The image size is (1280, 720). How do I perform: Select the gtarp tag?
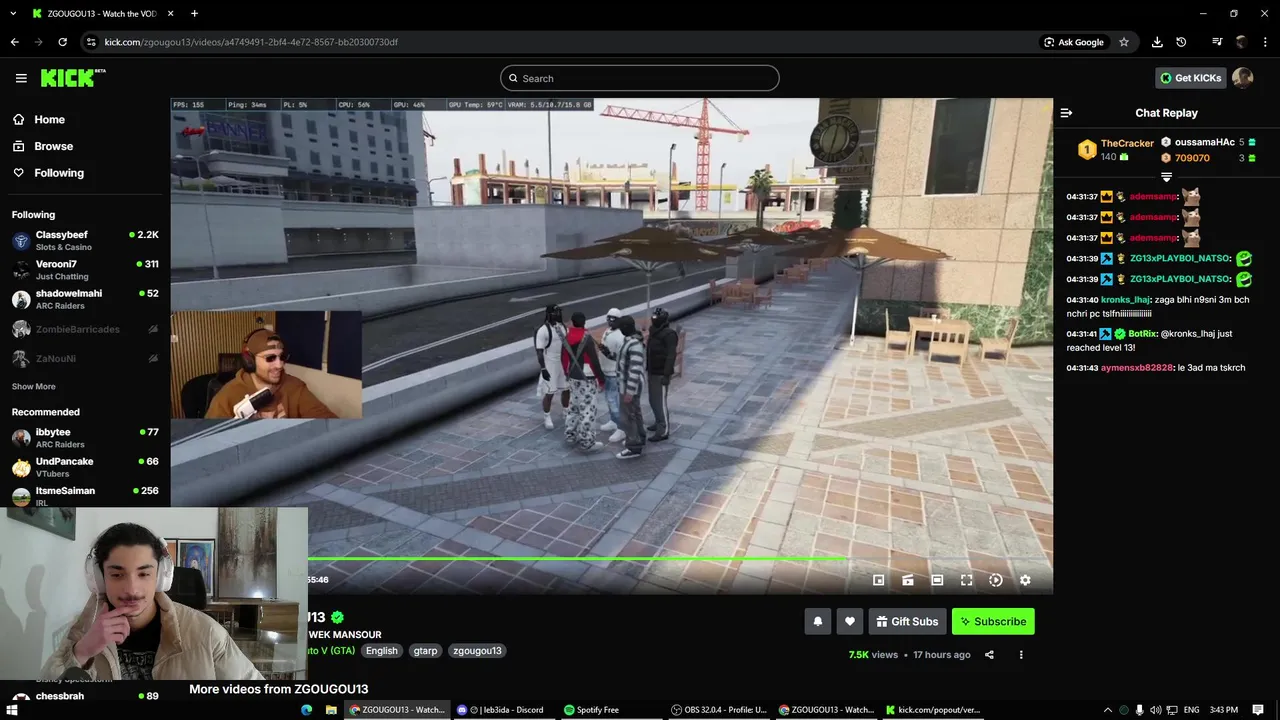pos(425,650)
